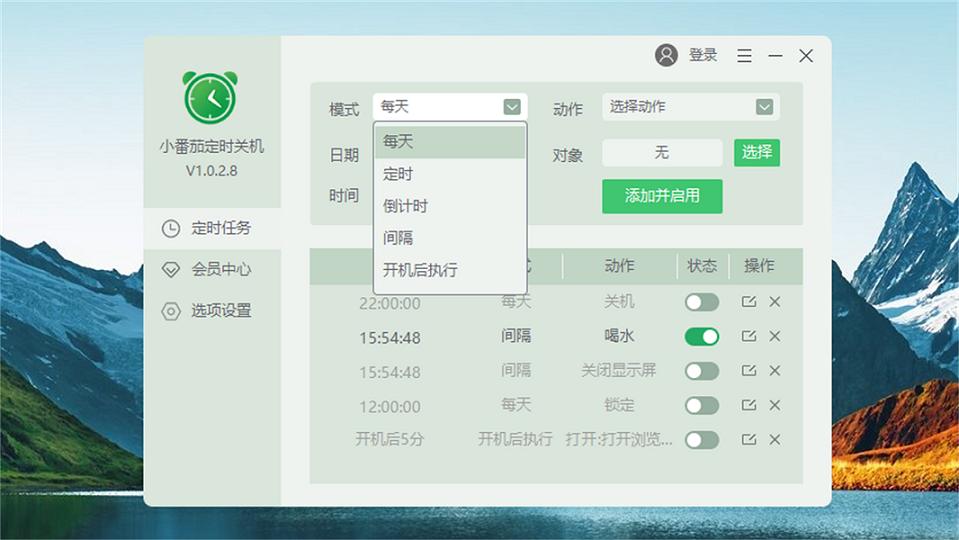Click the green alarm clock app logo
Viewport: 959px width, 540px height.
(210, 98)
